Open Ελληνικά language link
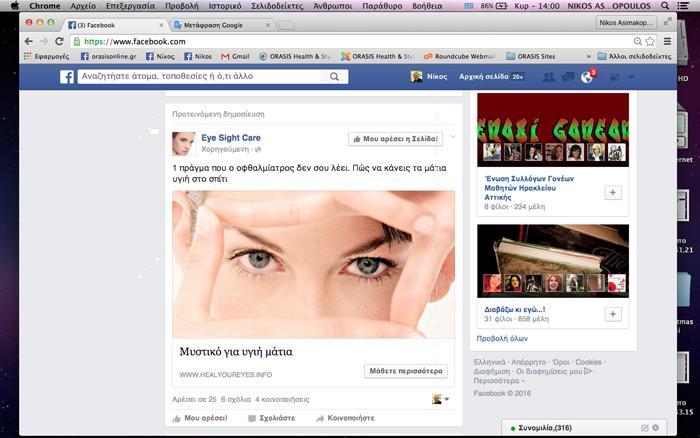Viewport: 700px width, 438px height. tap(490, 362)
